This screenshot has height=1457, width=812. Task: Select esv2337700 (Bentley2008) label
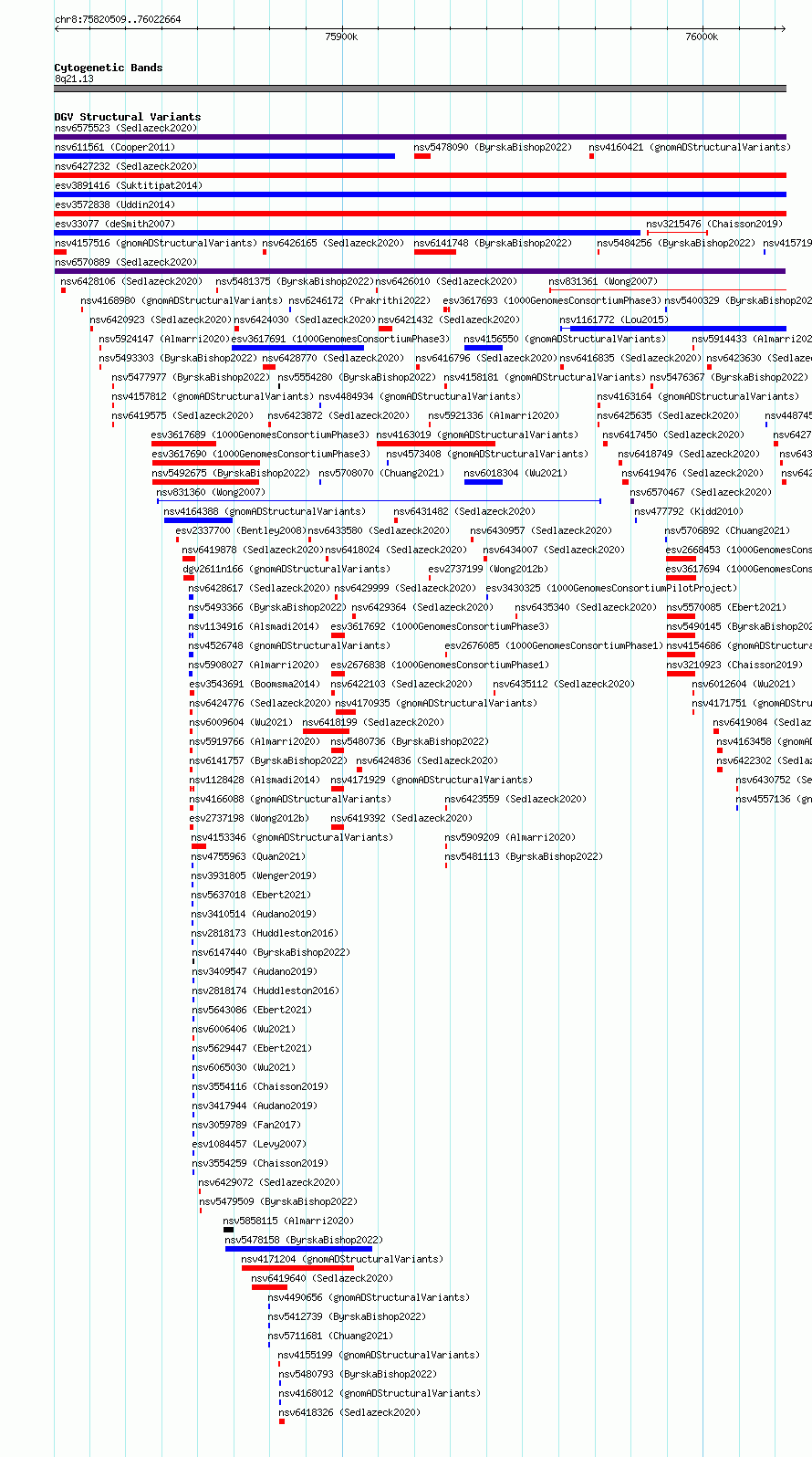pyautogui.click(x=240, y=530)
